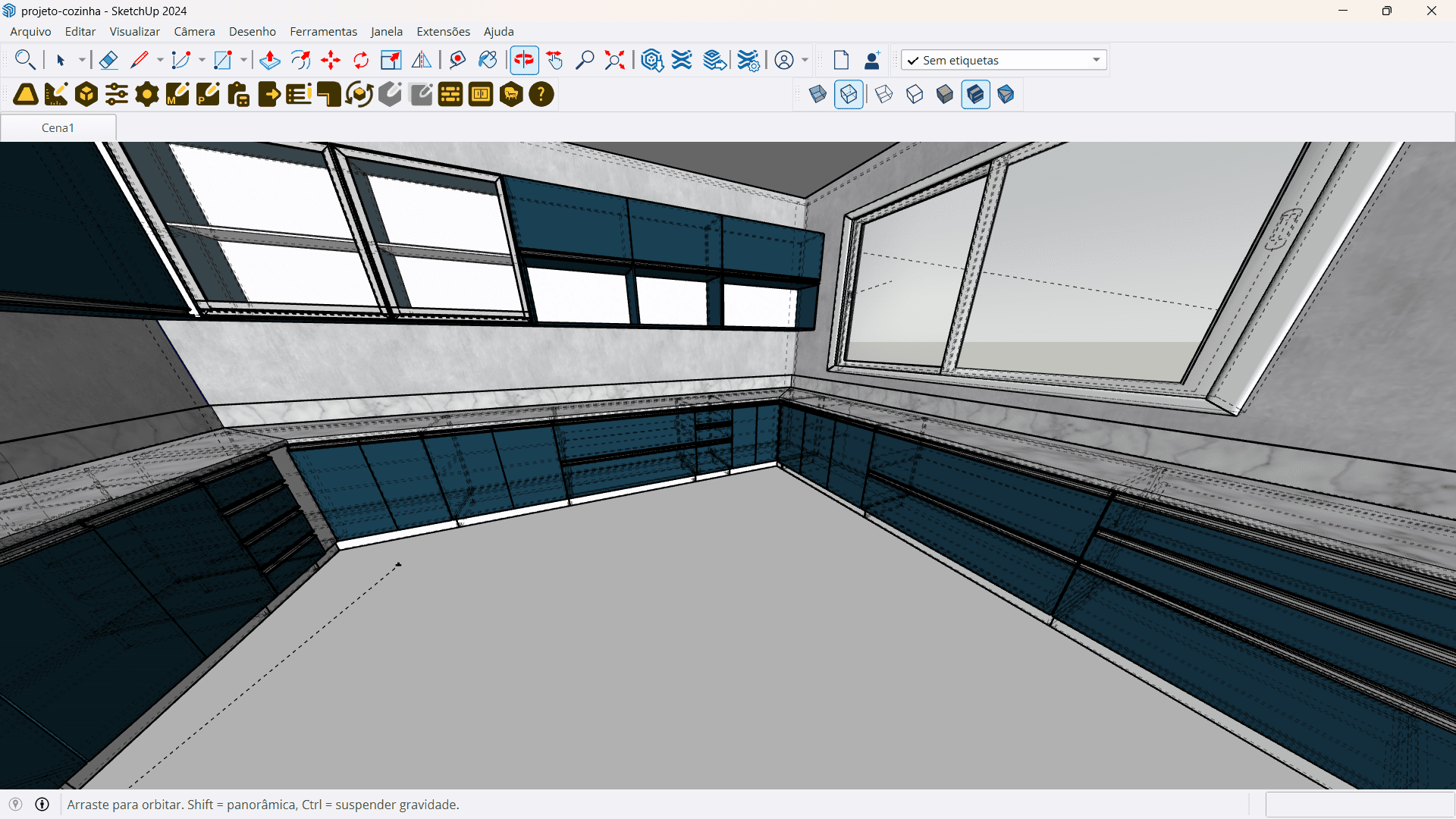Choose the Select arrow tool
Viewport: 1456px width, 819px height.
pos(61,60)
